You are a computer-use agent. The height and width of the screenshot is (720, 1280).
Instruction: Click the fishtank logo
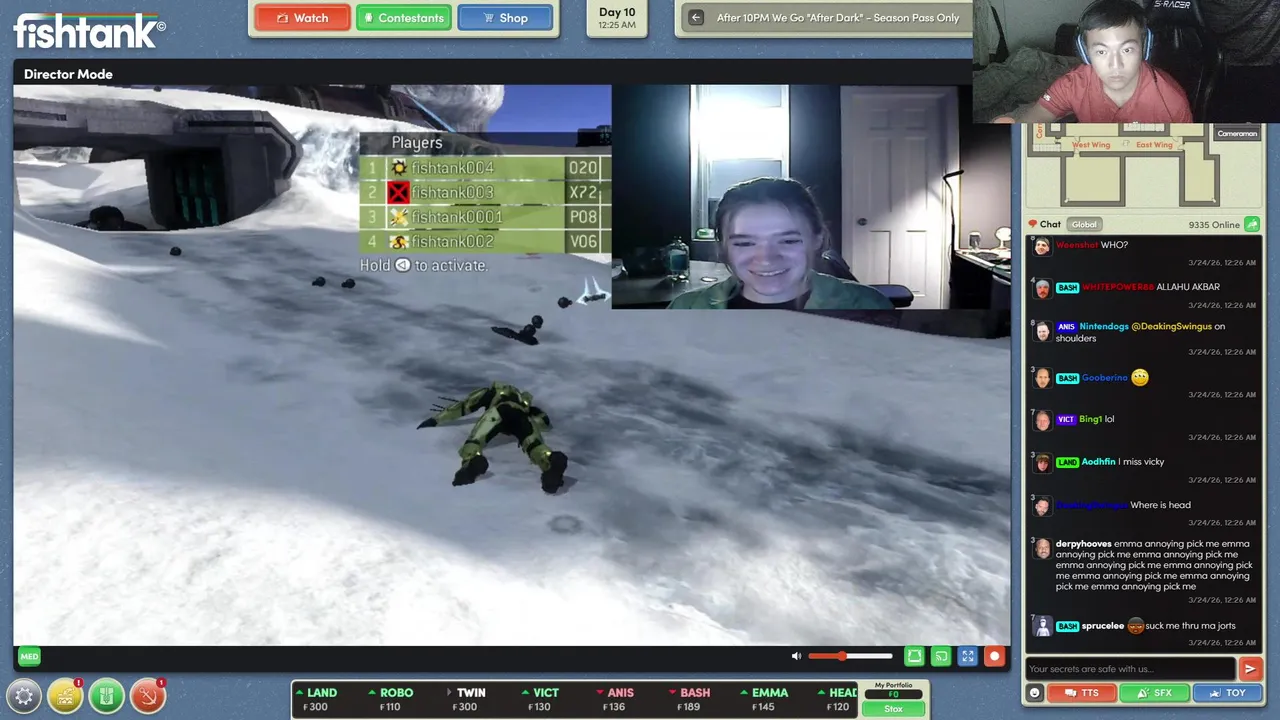click(x=88, y=31)
